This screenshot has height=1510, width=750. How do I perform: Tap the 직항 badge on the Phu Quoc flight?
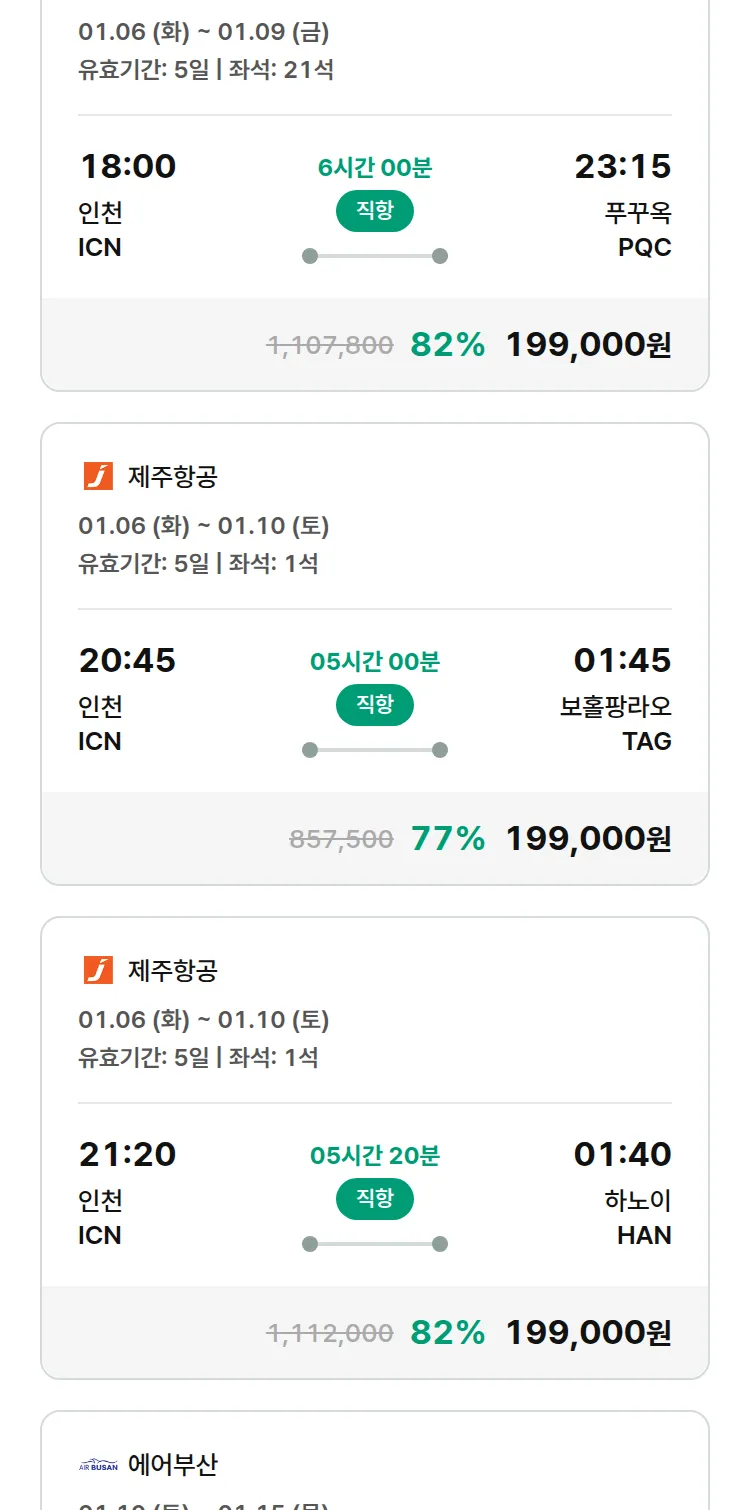point(374,211)
